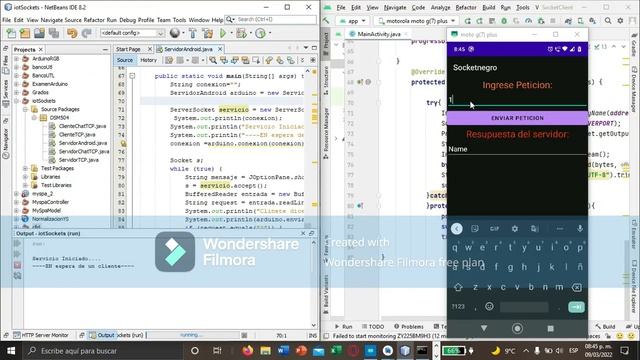Open Android Studio settings gear icon

(x=620, y=21)
